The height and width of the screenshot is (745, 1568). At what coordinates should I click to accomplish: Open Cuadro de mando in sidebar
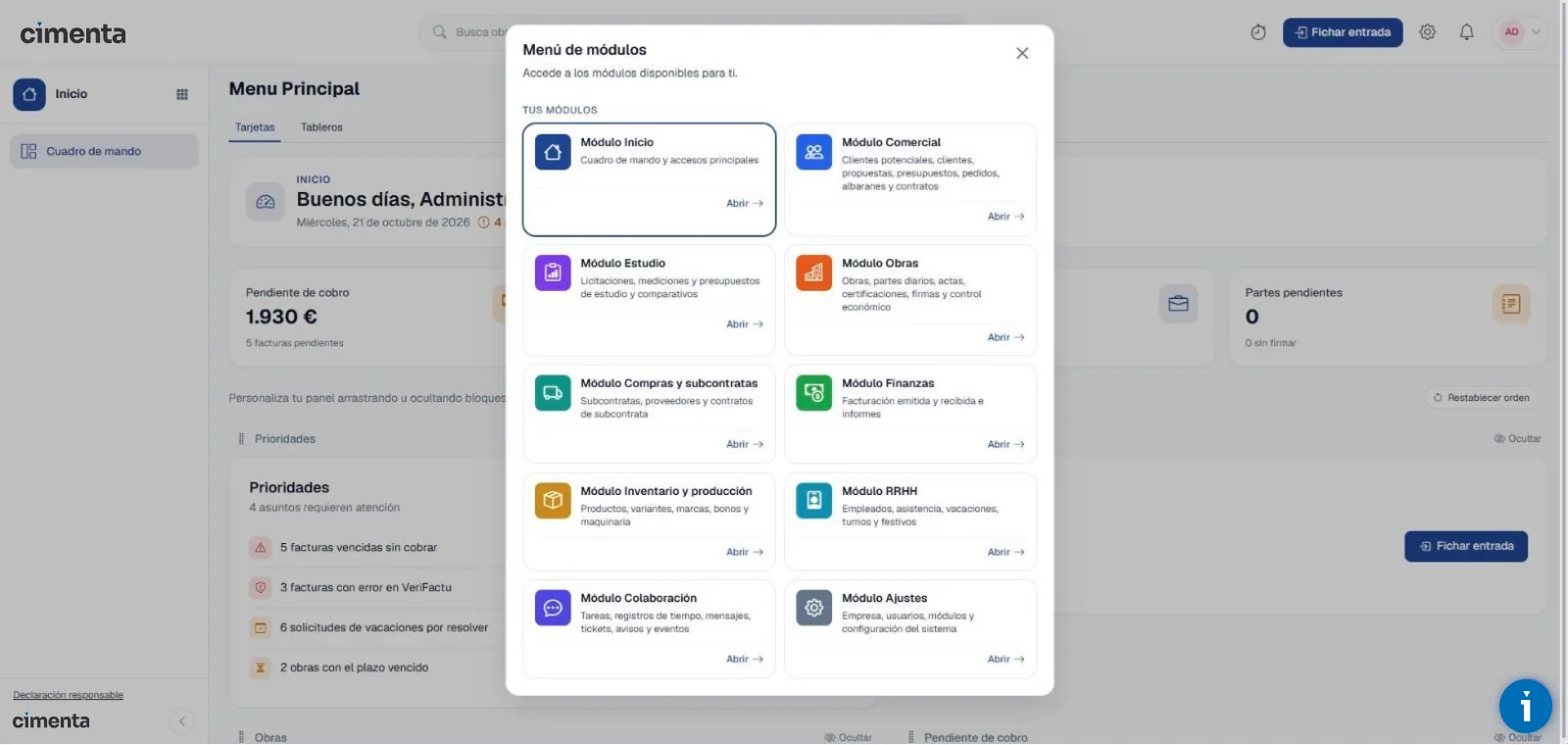104,151
